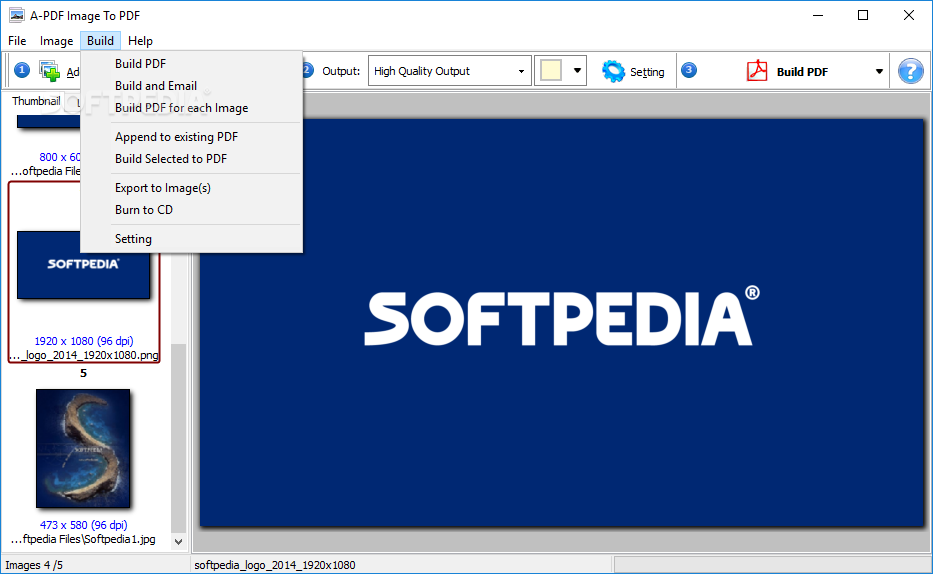Screen dimensions: 933x574
Task: Click the 'Images 4 /5' status text
Action: [34, 565]
